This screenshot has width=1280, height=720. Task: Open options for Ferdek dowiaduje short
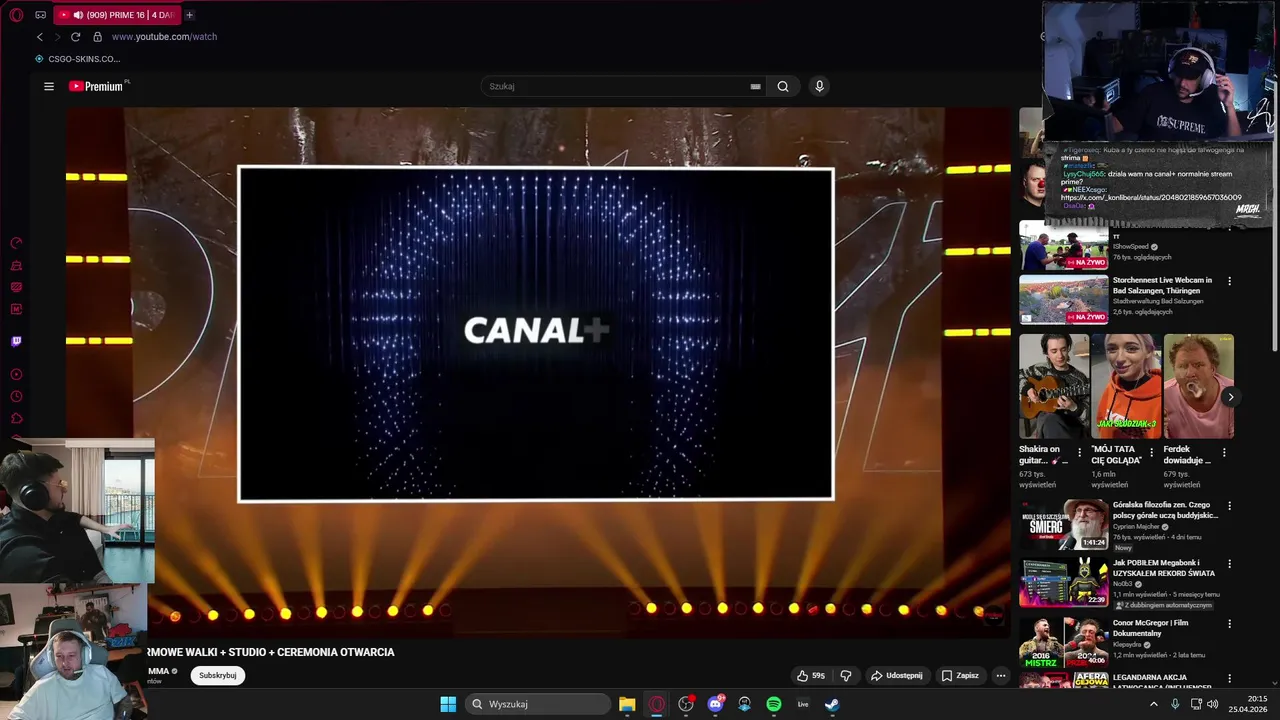(1224, 452)
